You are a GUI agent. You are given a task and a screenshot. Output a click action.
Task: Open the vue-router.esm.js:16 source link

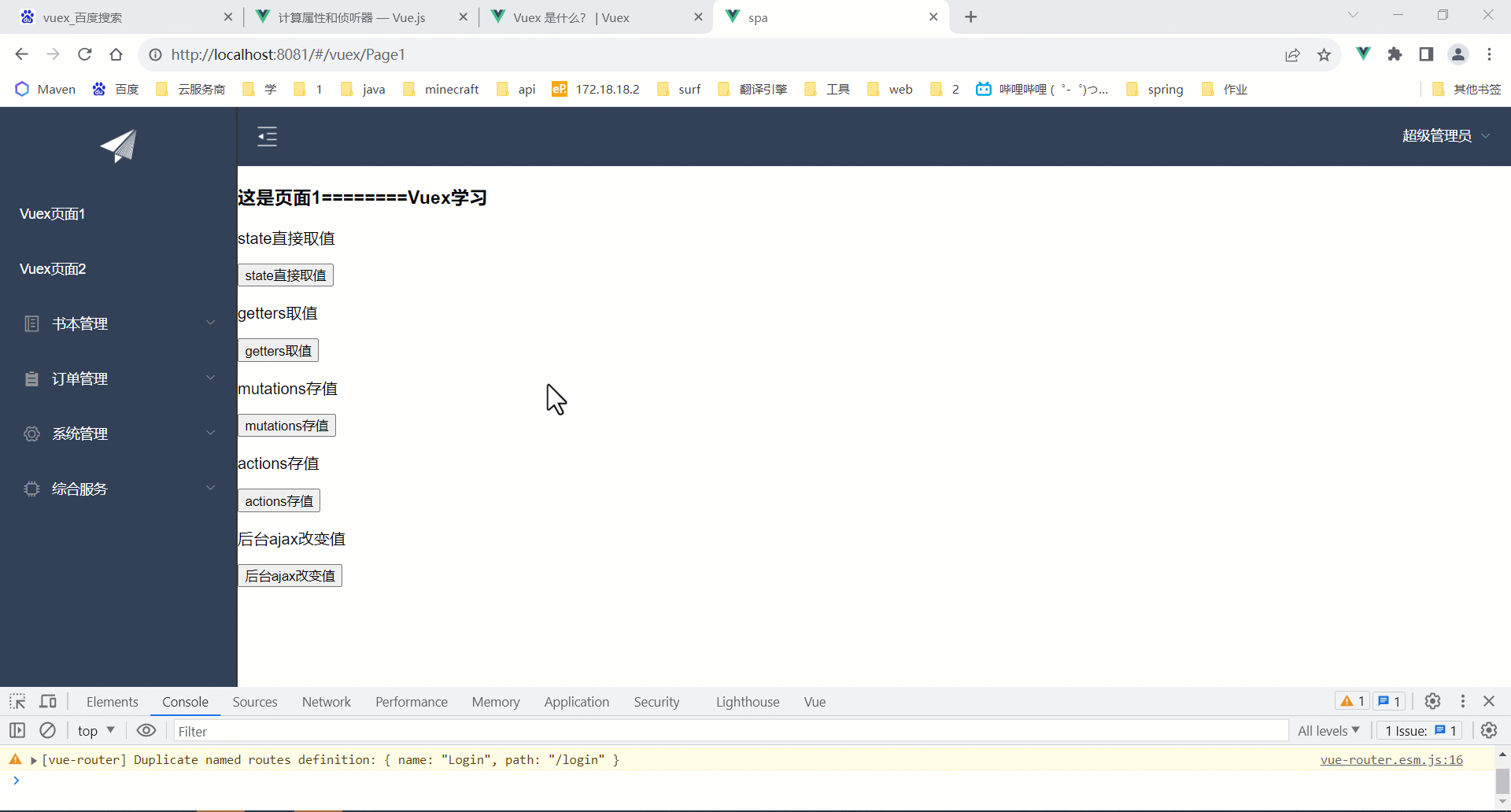tap(1391, 759)
